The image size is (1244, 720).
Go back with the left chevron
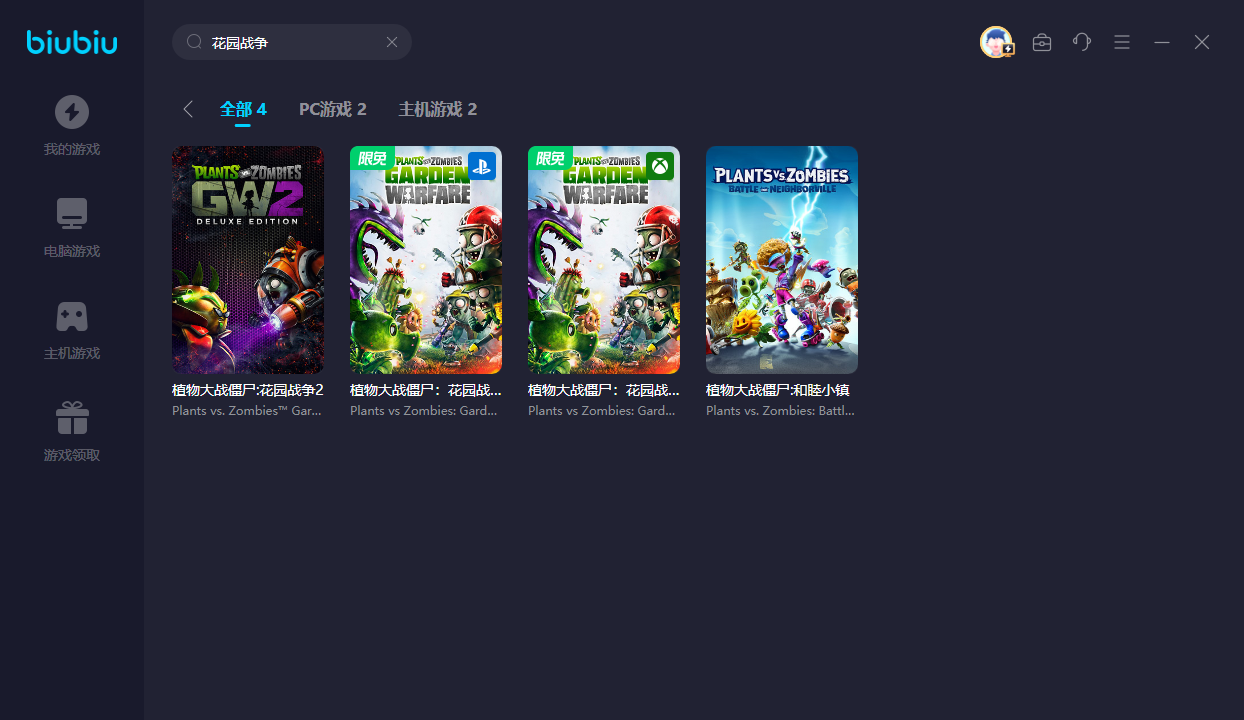pyautogui.click(x=188, y=109)
